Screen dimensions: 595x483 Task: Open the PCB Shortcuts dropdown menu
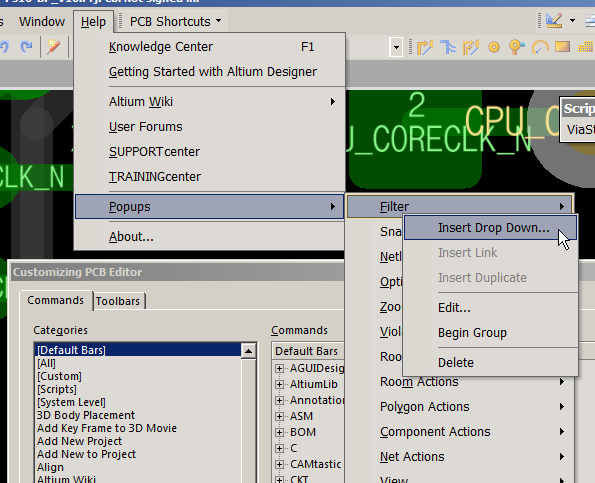175,22
